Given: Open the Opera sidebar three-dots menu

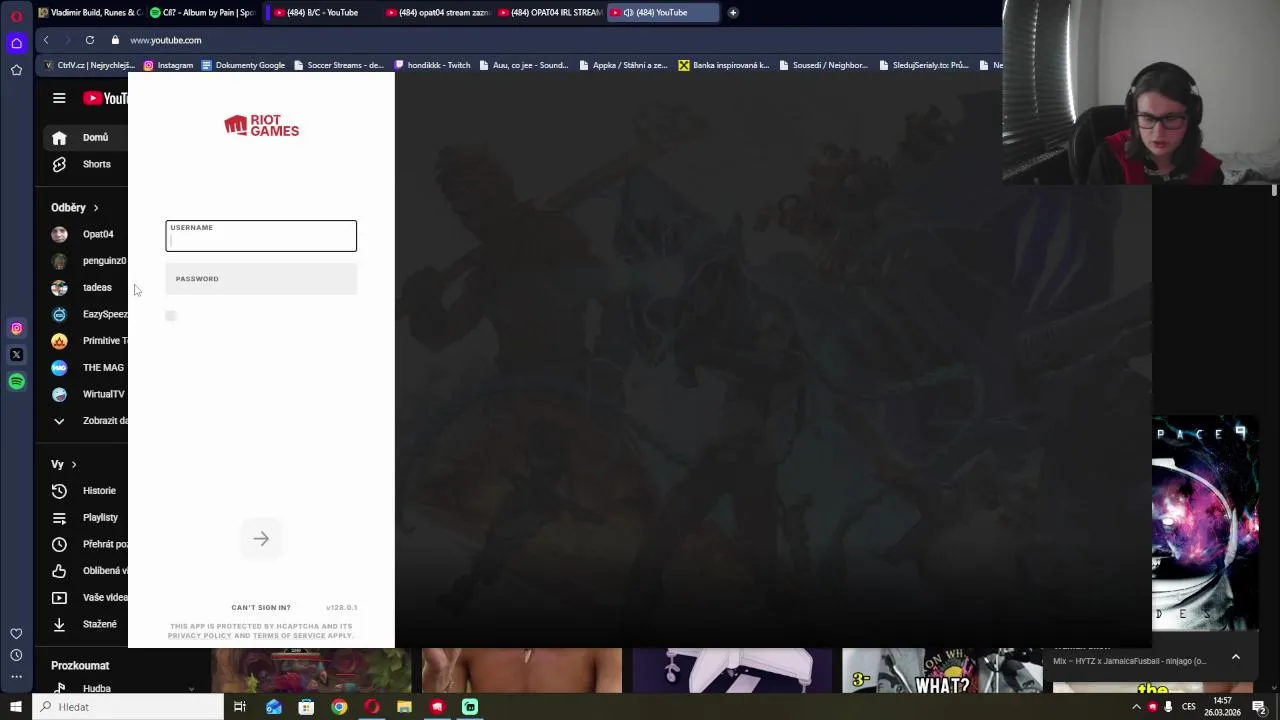Looking at the screenshot, I should tap(16, 677).
